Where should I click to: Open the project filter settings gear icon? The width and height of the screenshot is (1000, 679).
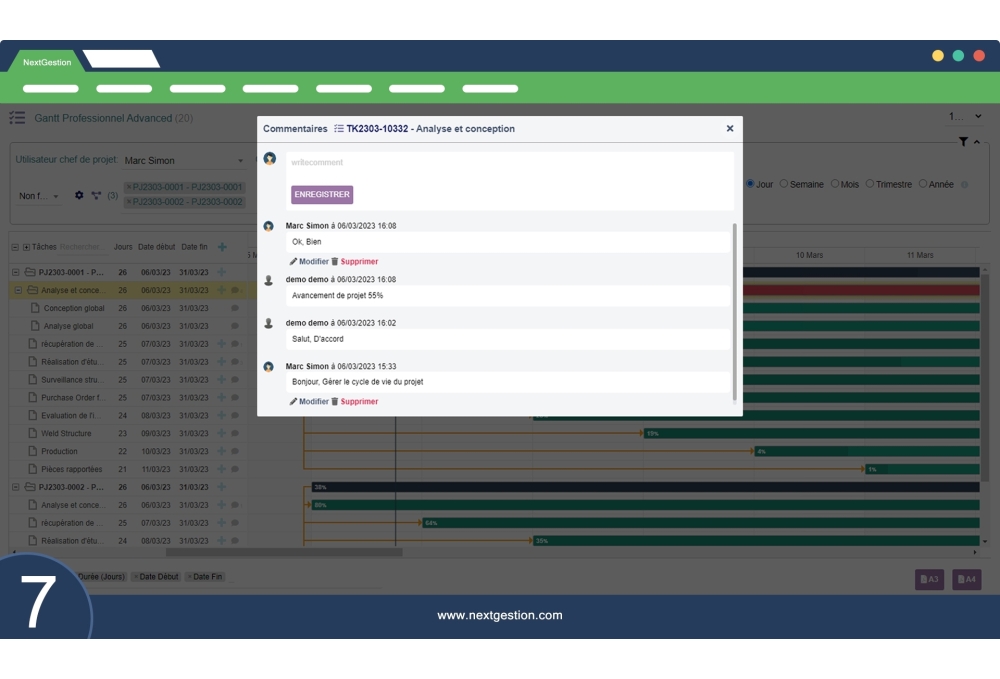[80, 195]
